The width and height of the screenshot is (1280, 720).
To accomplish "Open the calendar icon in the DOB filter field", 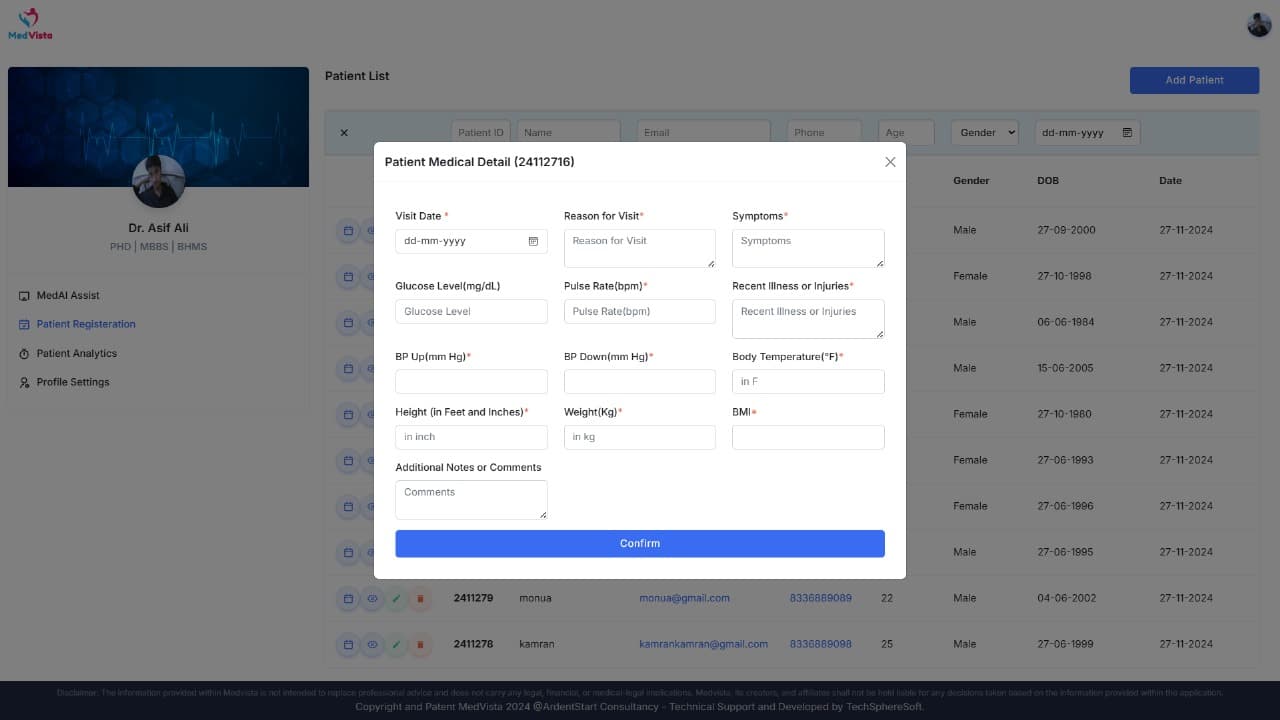I will point(1127,132).
